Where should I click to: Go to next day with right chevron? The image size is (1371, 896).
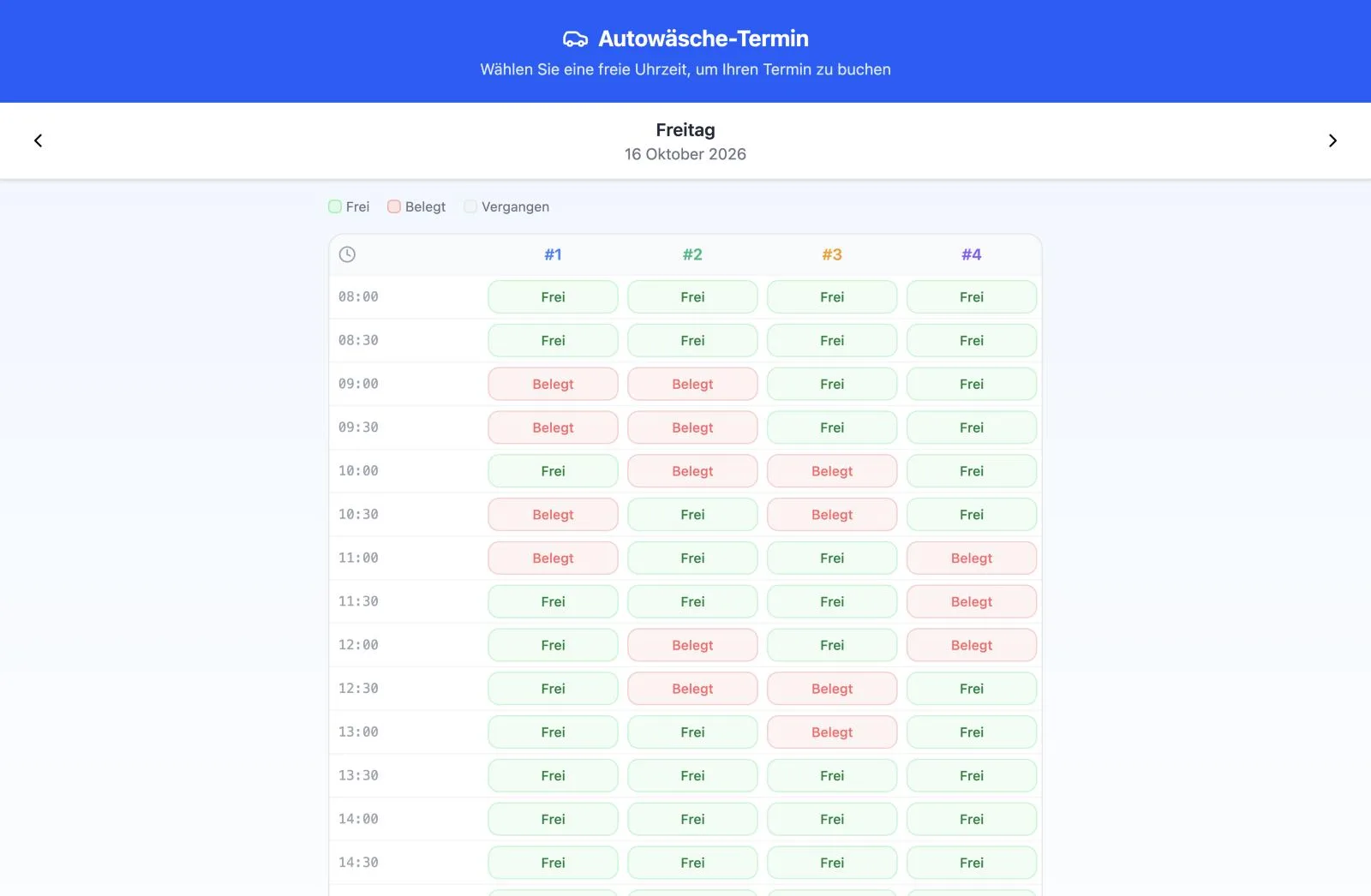(1332, 140)
